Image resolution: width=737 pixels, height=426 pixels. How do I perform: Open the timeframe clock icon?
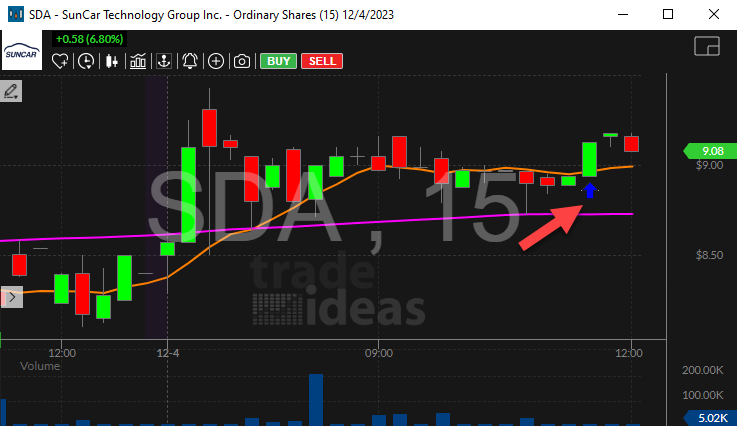86,61
